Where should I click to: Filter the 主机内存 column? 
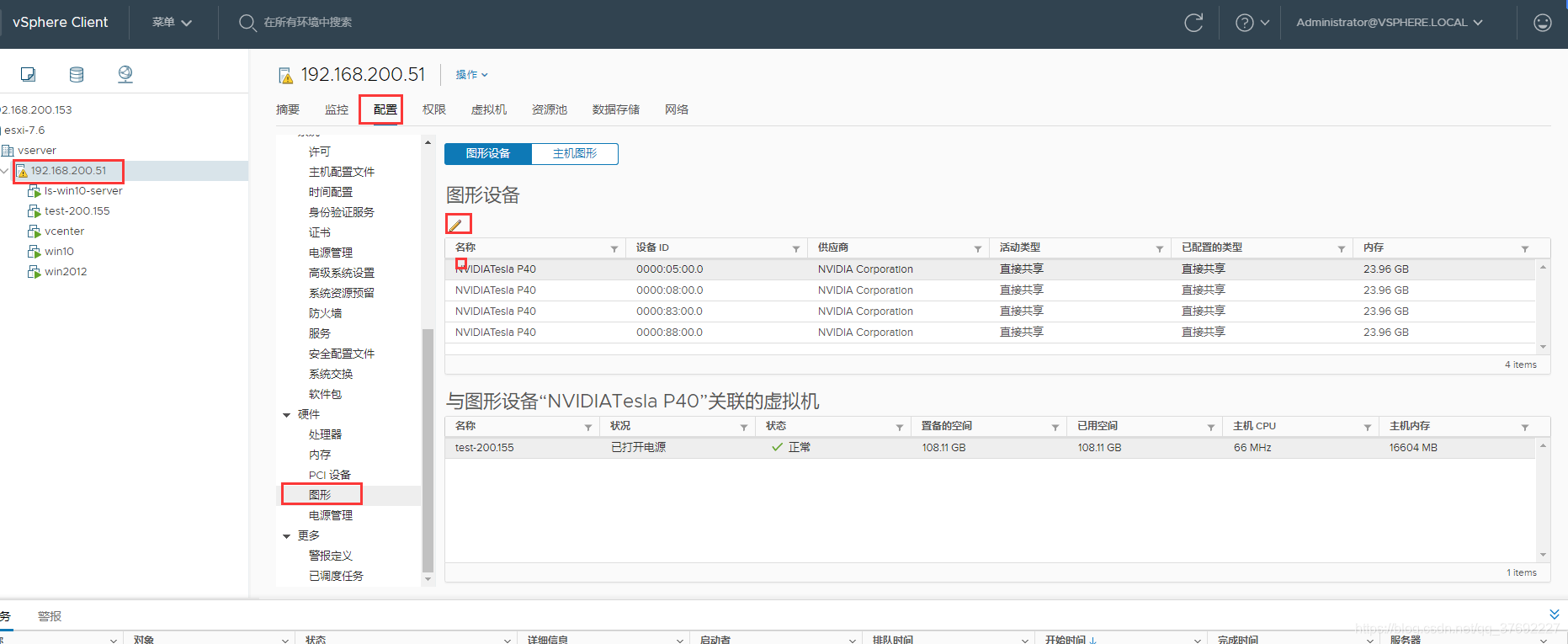(x=1524, y=428)
